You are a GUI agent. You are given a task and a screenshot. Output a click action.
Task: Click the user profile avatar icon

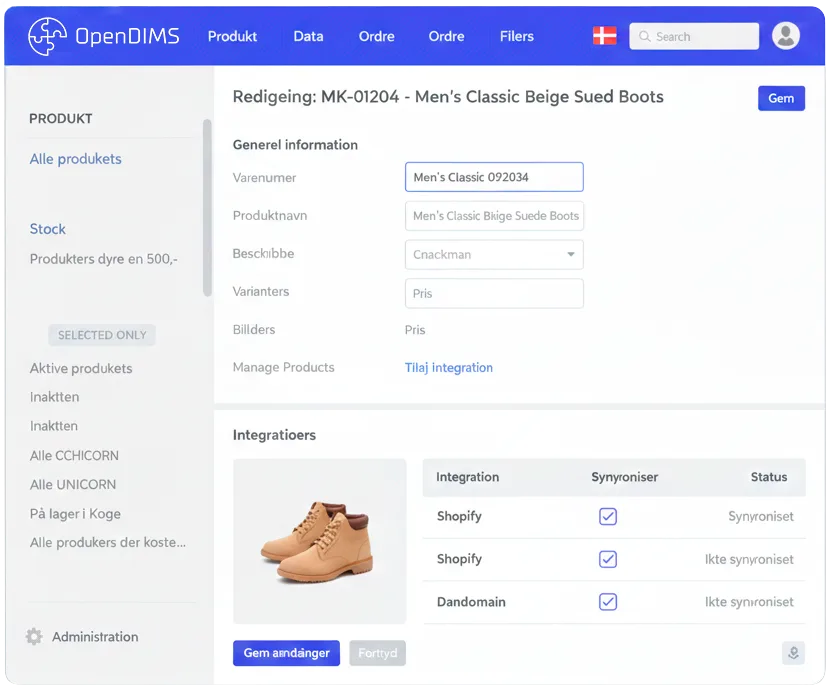click(x=786, y=37)
